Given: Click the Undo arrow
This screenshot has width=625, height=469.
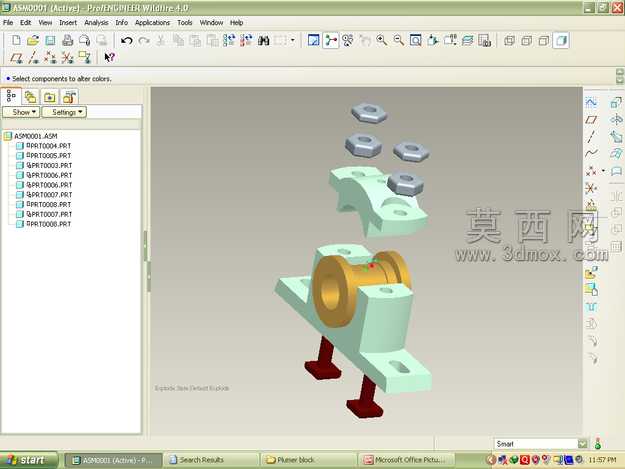Looking at the screenshot, I should pyautogui.click(x=127, y=41).
